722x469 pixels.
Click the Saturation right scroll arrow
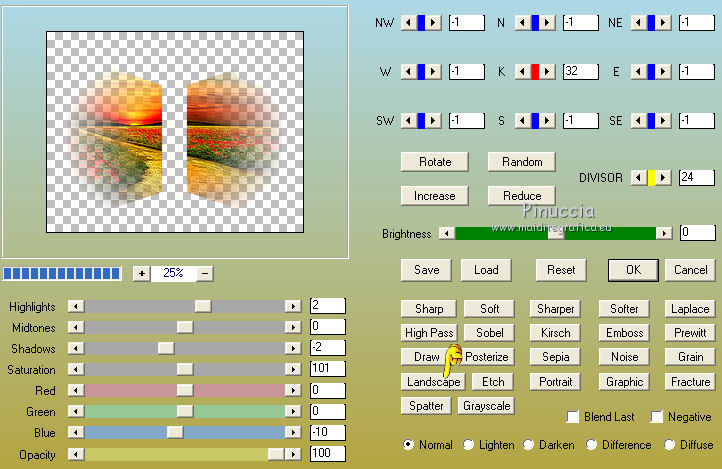point(293,369)
